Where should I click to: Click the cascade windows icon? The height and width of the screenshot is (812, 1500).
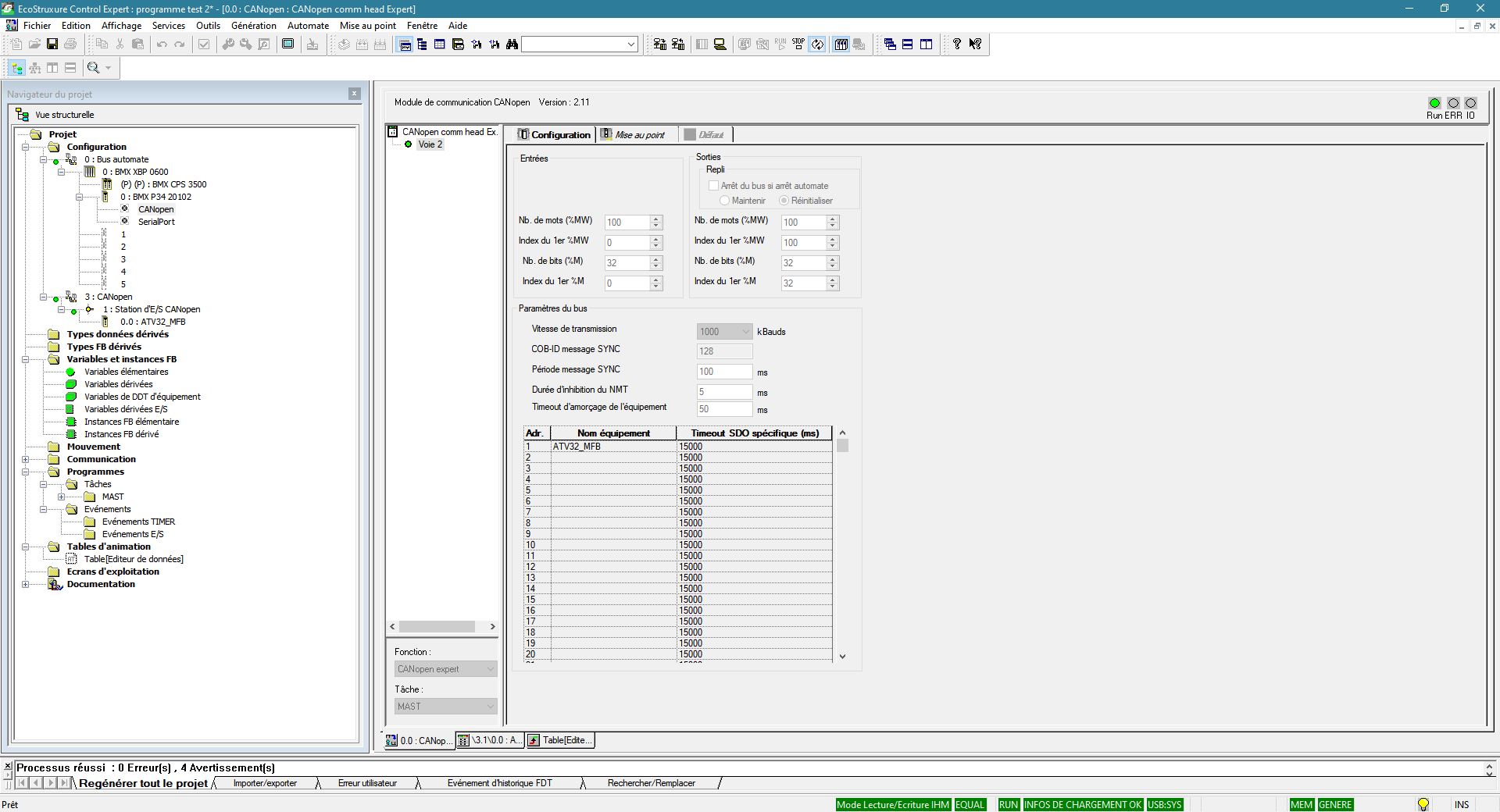coord(890,45)
